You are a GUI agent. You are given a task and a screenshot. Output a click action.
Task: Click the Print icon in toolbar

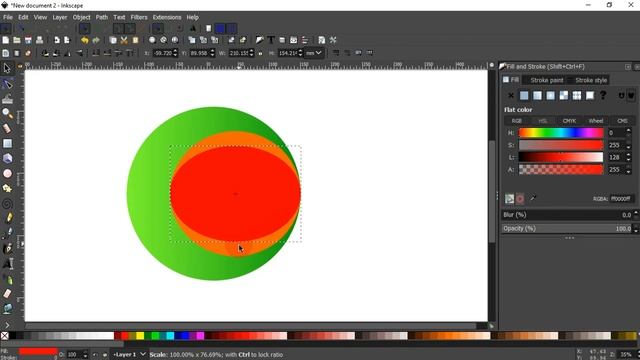click(40, 40)
